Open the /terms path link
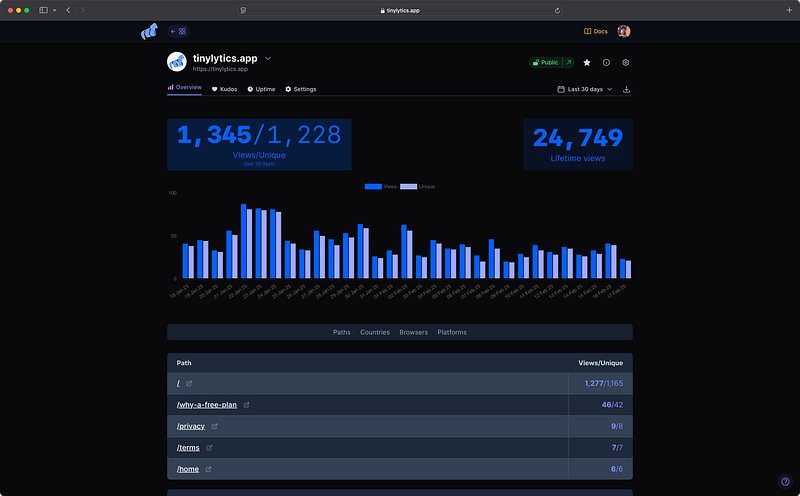This screenshot has width=800, height=496. [188, 448]
